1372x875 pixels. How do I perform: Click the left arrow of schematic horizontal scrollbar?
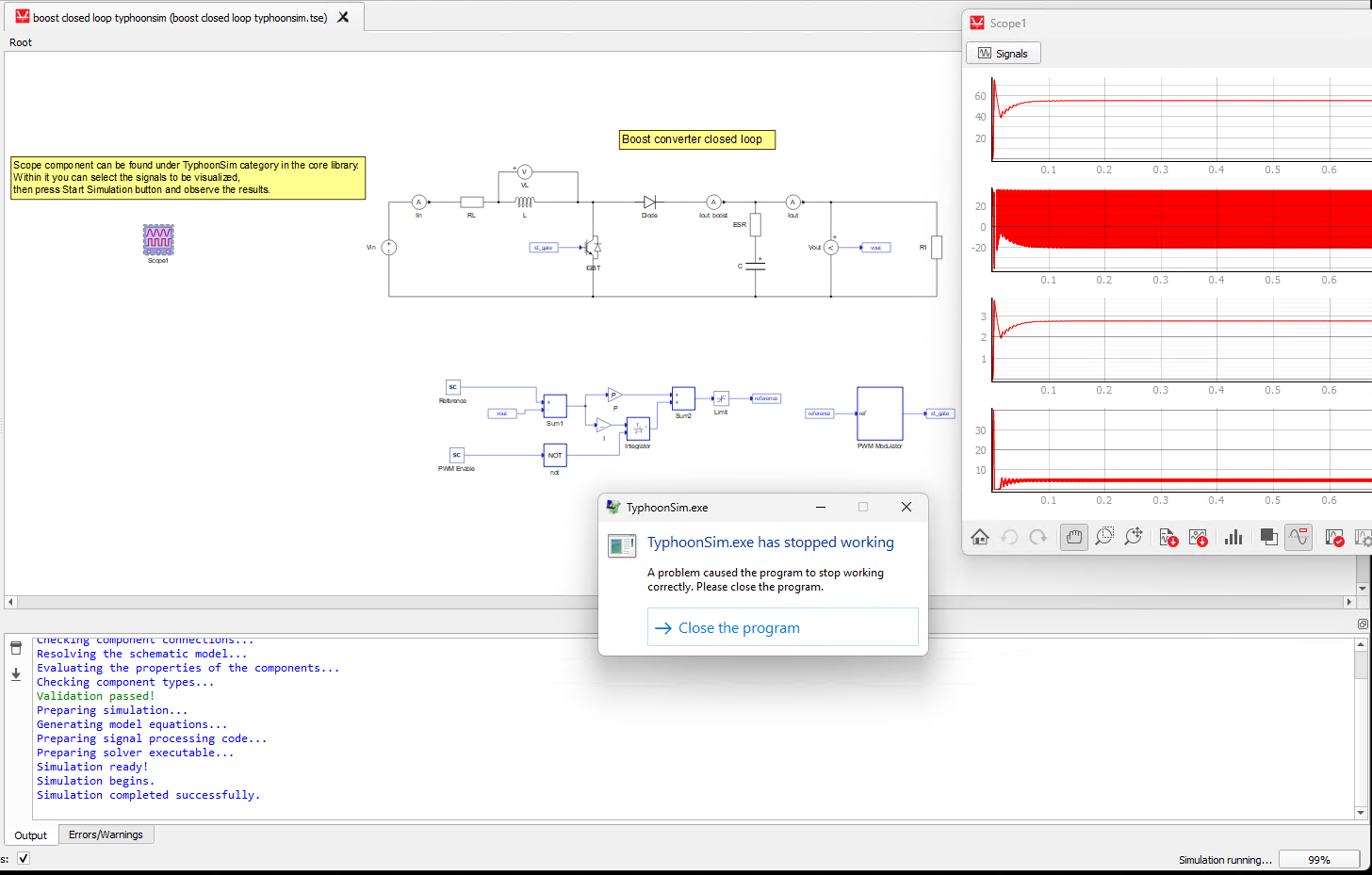[x=10, y=602]
